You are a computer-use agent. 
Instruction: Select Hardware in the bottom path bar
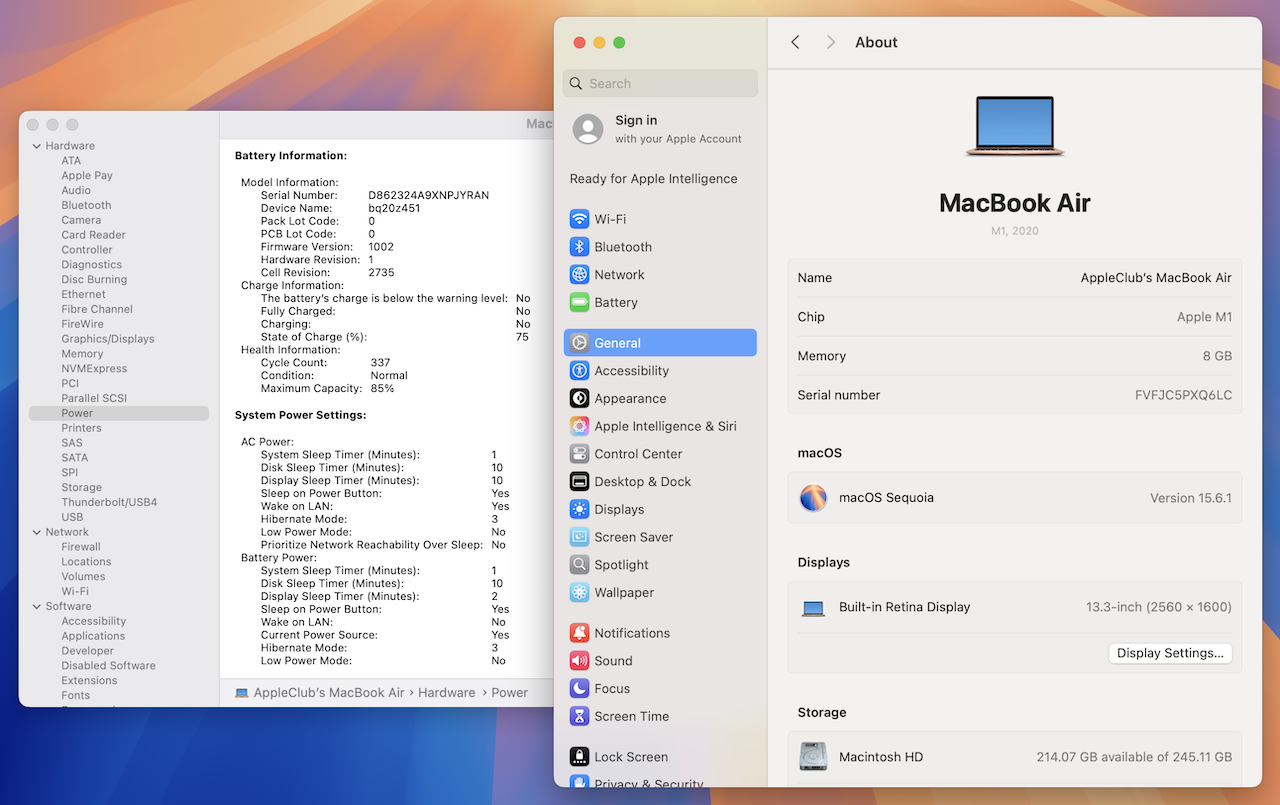click(x=446, y=693)
